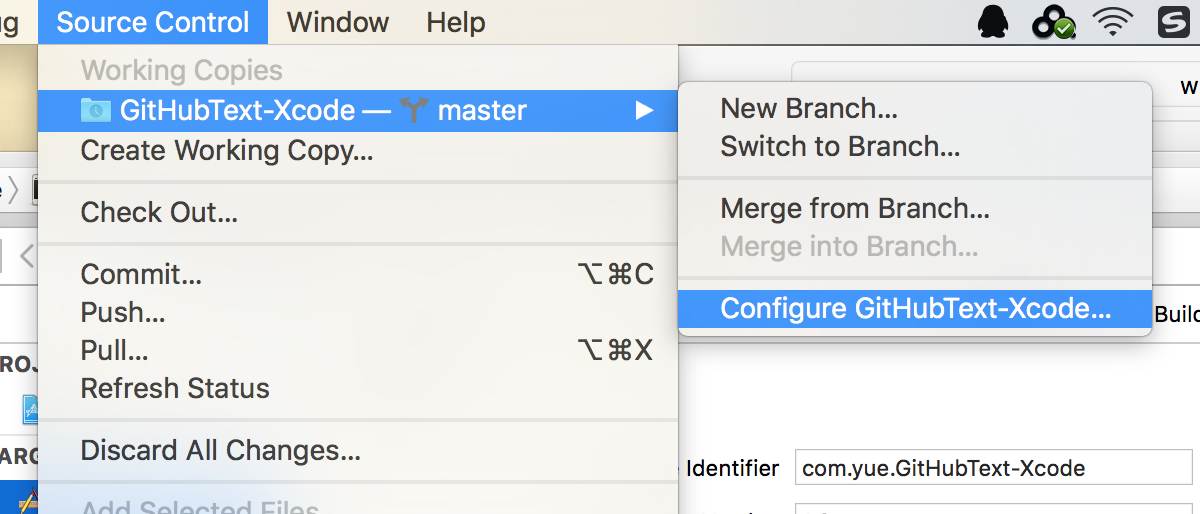Expand the GitHubText-Xcode submenu arrow
Viewport: 1200px width, 514px height.
point(644,110)
